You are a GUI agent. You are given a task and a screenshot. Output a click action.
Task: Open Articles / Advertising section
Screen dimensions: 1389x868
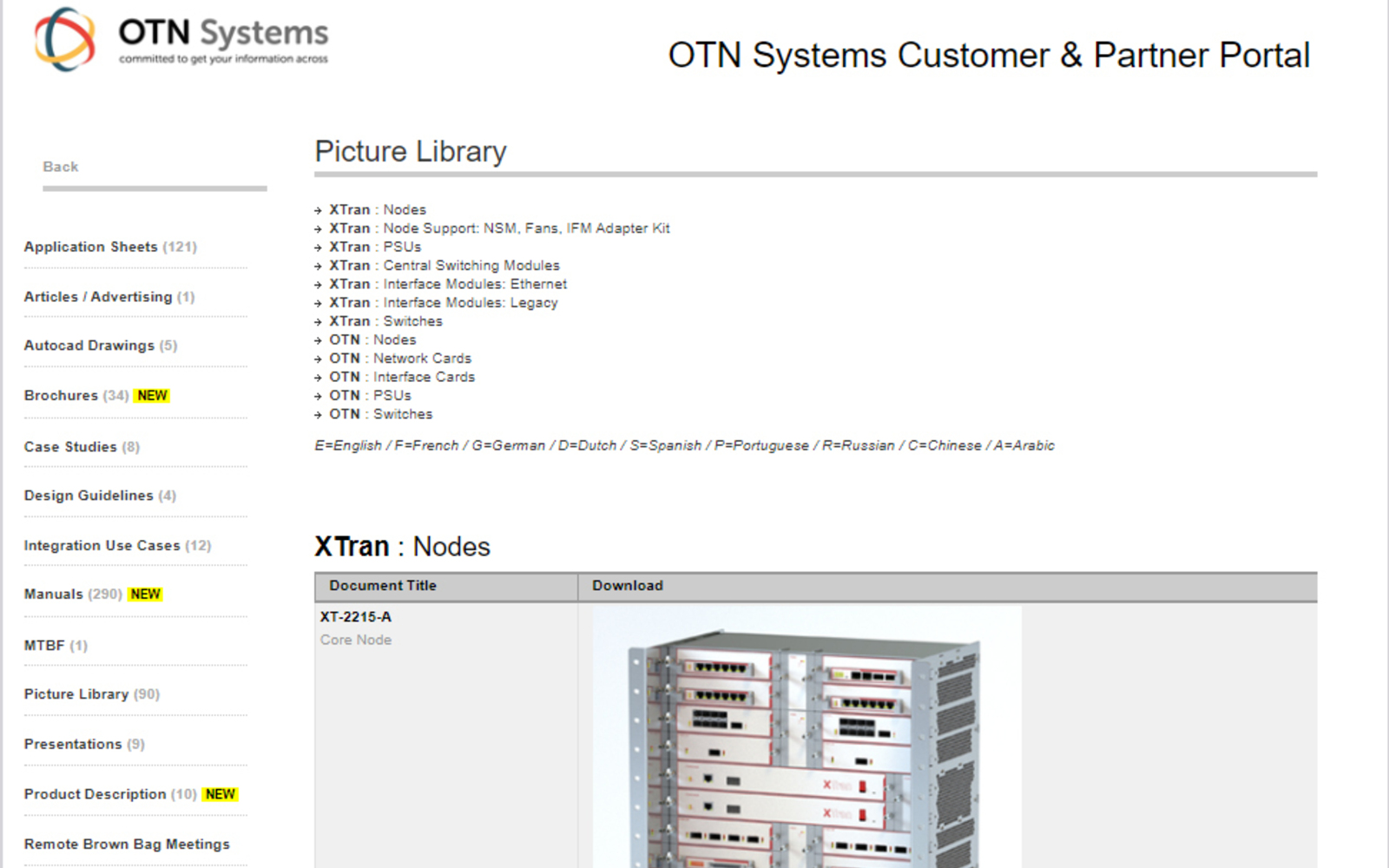click(x=98, y=297)
